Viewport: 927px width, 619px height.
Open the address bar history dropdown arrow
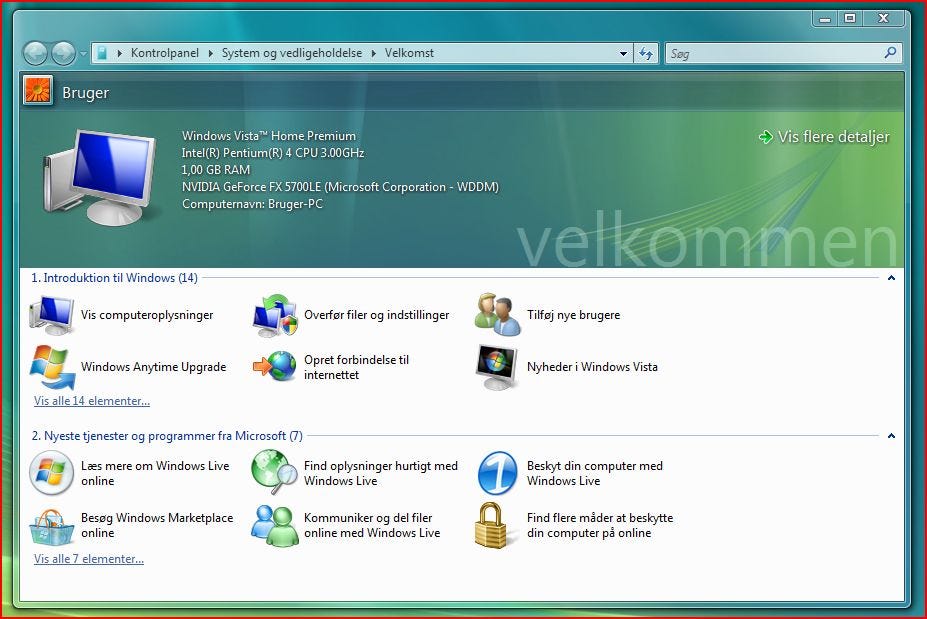click(623, 53)
